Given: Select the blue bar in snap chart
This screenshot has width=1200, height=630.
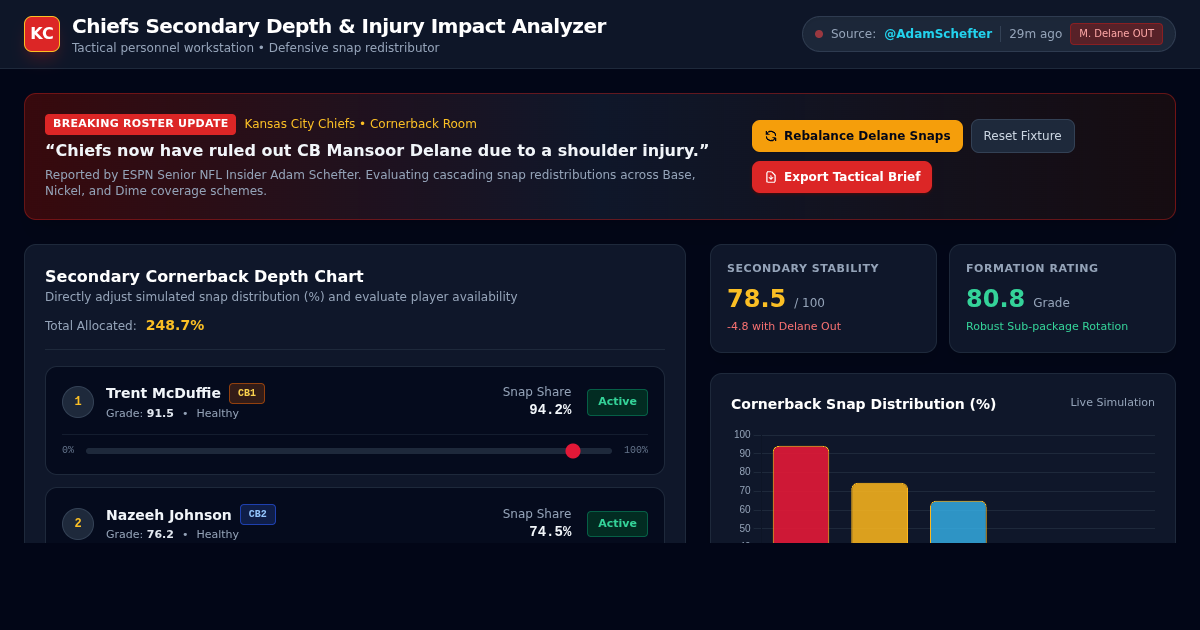Looking at the screenshot, I should (x=958, y=522).
